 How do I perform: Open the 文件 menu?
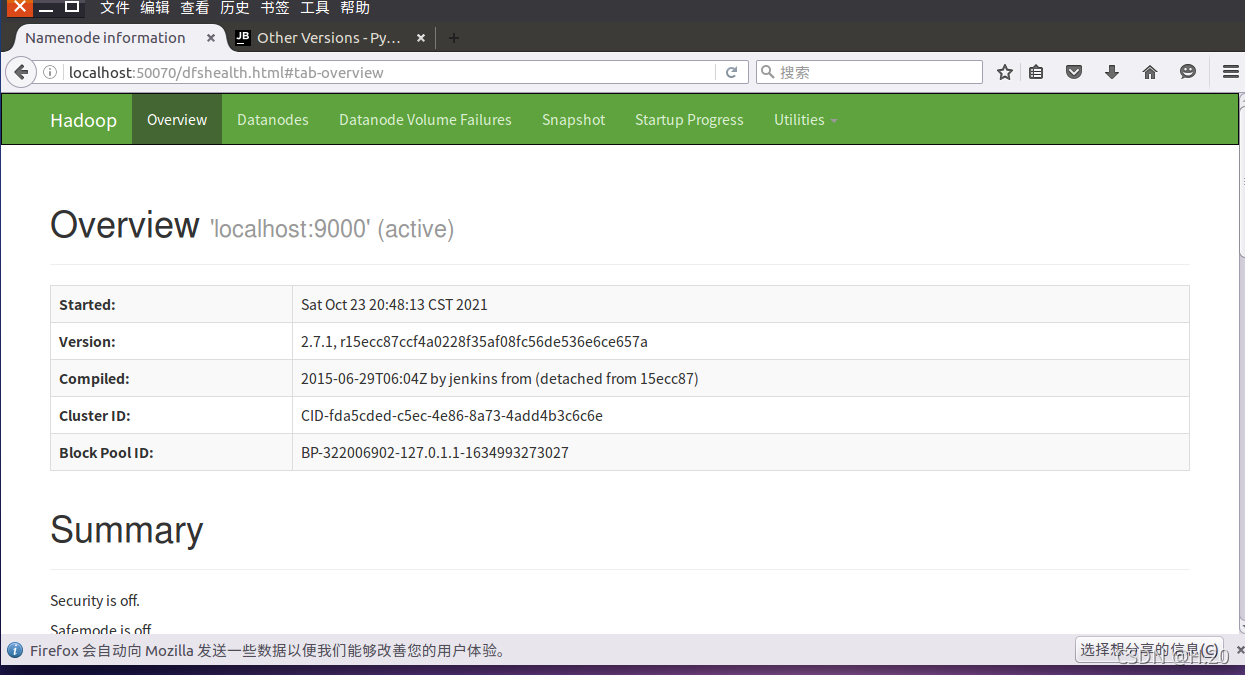[x=115, y=8]
